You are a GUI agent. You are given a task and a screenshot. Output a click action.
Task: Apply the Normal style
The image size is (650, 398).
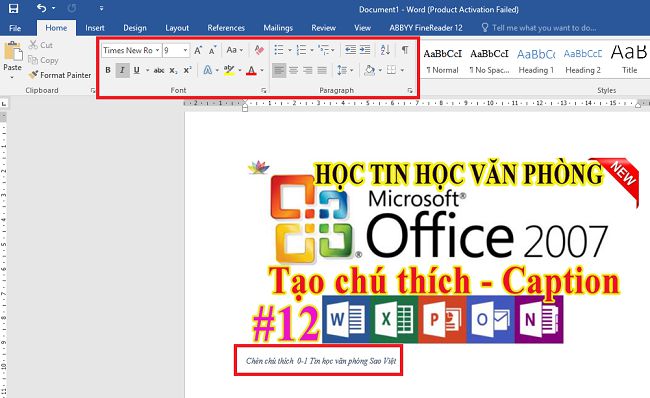click(442, 61)
